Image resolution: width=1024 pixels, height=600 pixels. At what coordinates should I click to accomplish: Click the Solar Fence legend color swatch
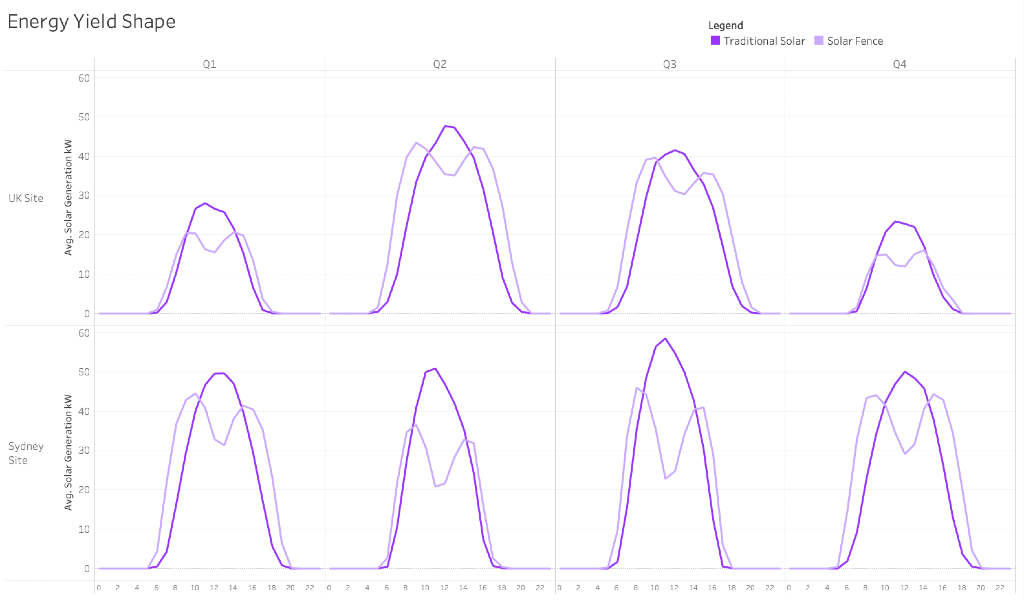point(819,41)
